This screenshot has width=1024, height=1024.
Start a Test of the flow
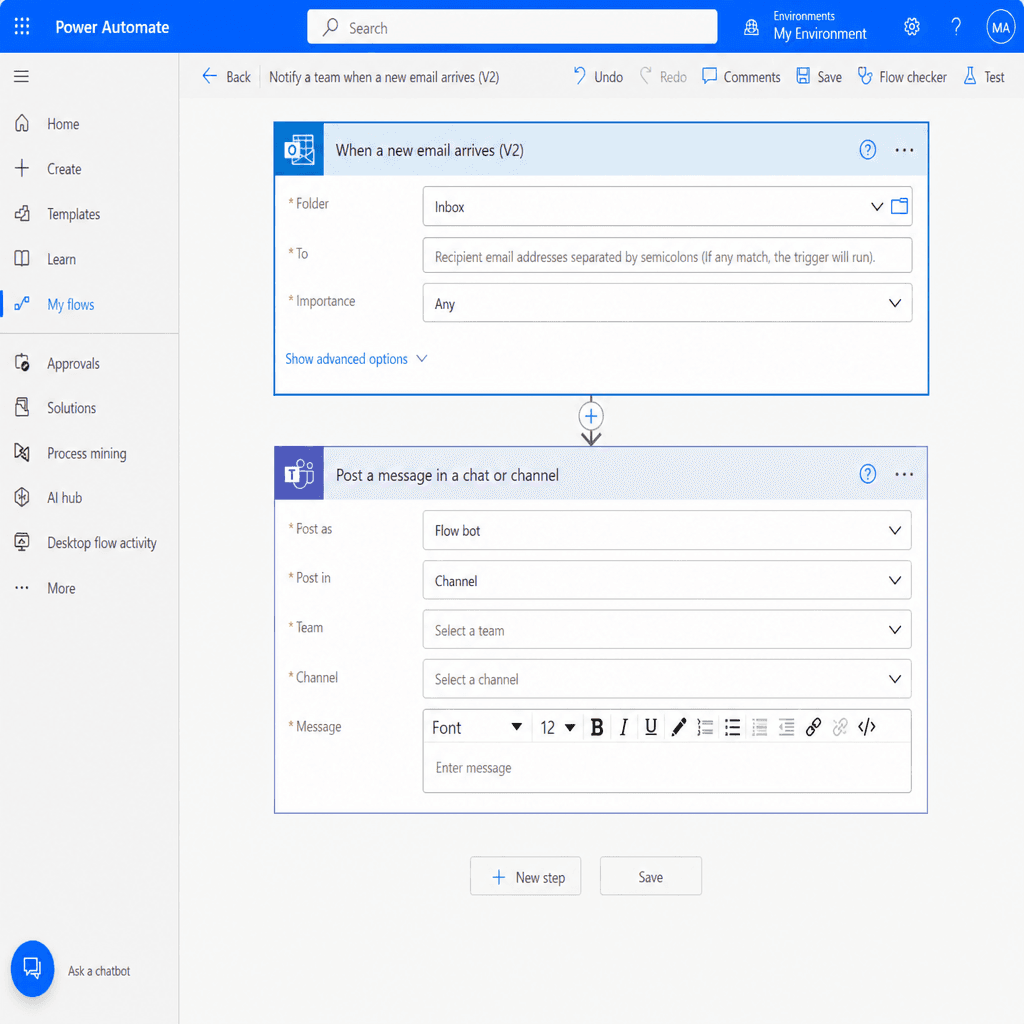pyautogui.click(x=984, y=77)
